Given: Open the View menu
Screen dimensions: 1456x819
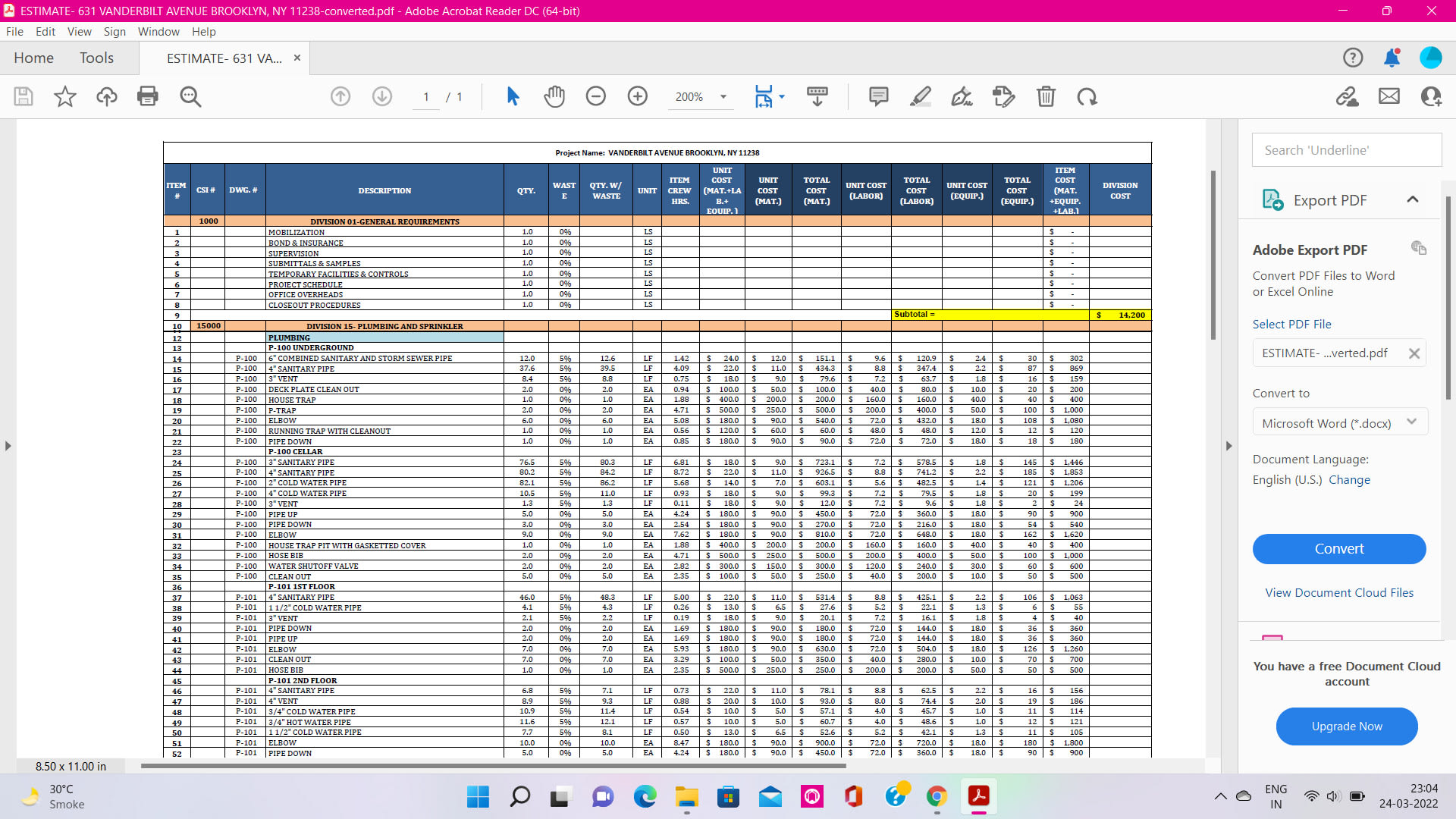Looking at the screenshot, I should point(79,31).
